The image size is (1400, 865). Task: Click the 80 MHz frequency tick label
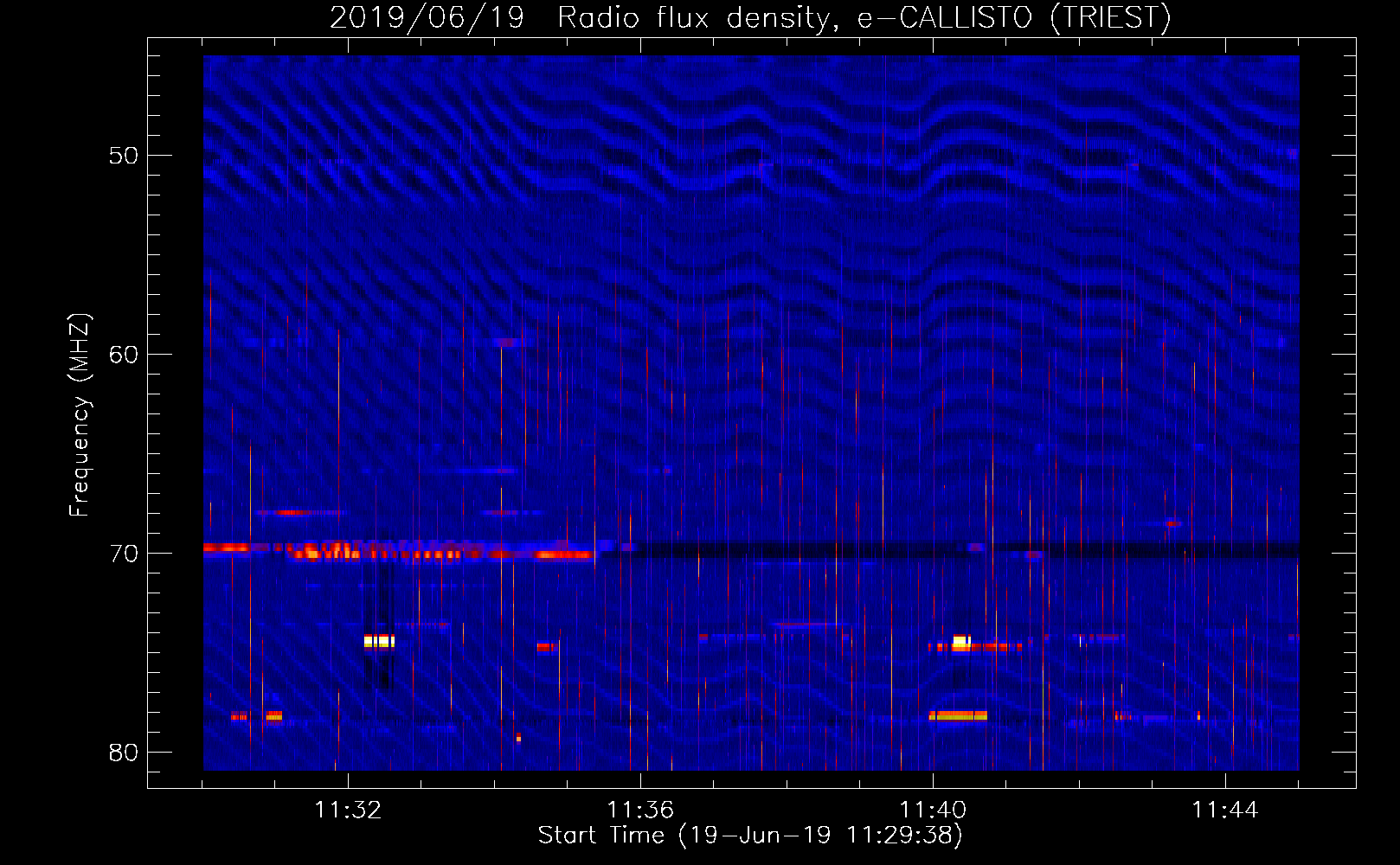tap(124, 753)
